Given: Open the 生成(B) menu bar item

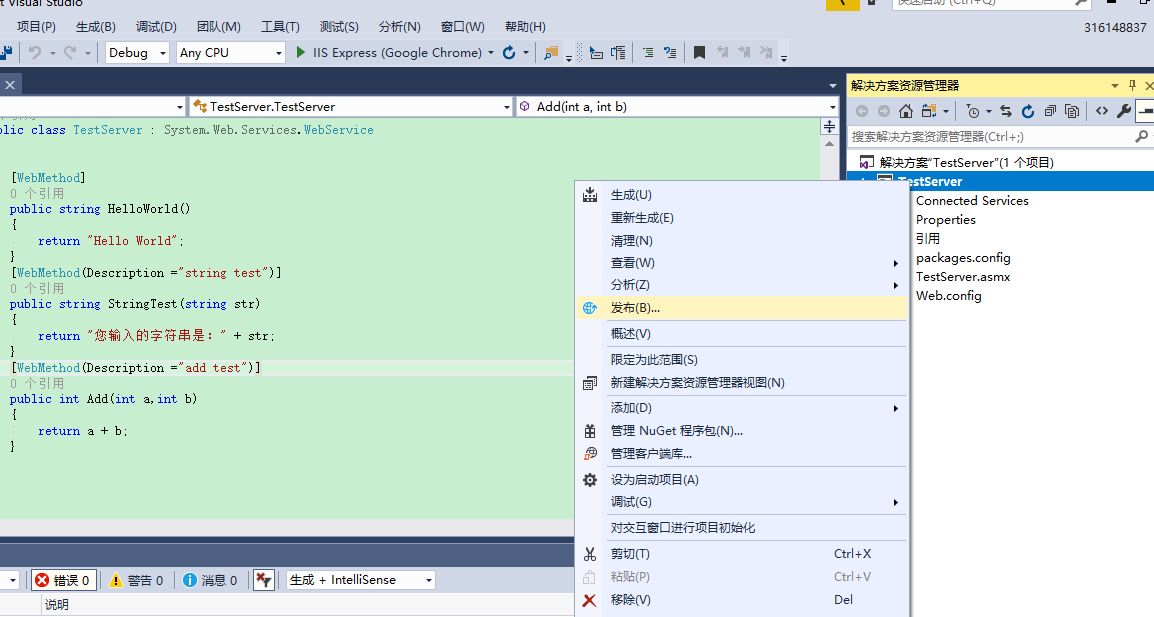Looking at the screenshot, I should click(96, 27).
